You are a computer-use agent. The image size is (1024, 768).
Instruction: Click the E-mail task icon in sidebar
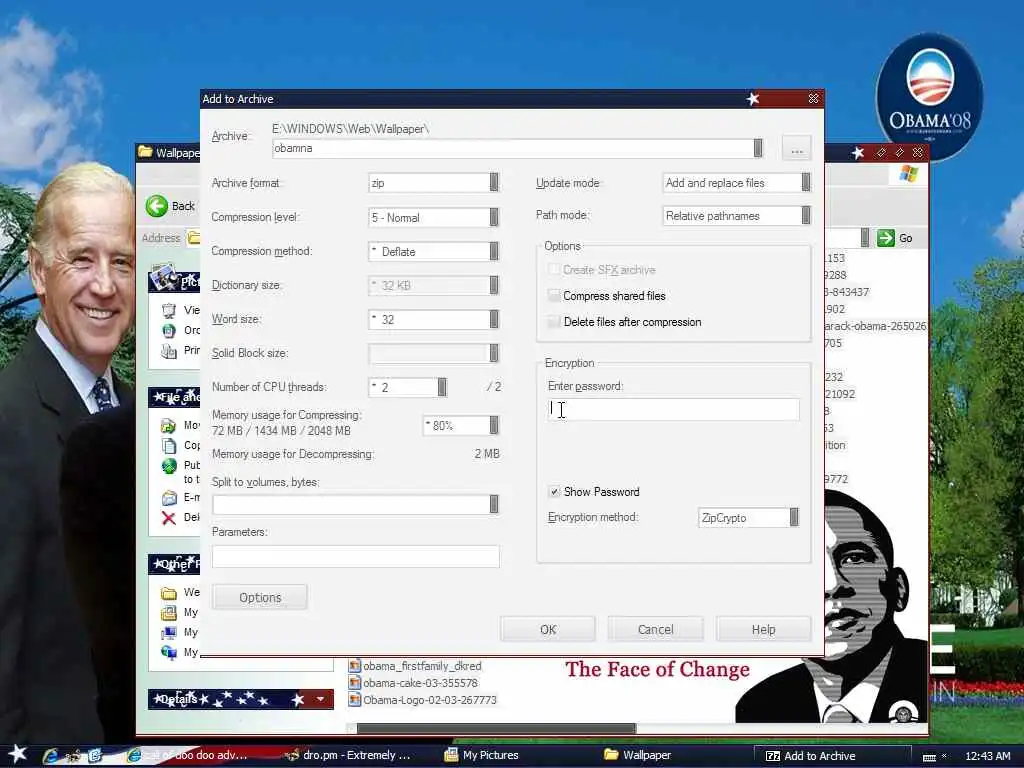pos(168,498)
